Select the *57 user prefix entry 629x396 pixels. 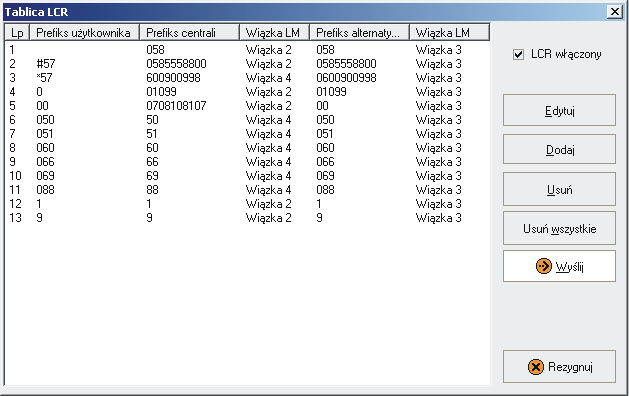[x=44, y=77]
